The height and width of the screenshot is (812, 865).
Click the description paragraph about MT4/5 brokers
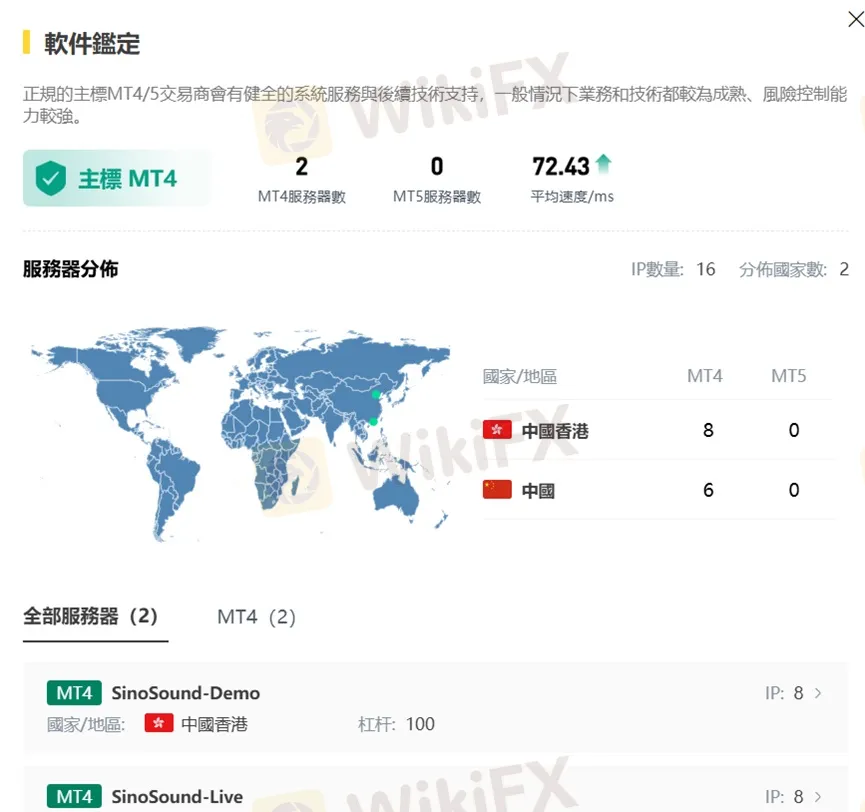point(435,105)
